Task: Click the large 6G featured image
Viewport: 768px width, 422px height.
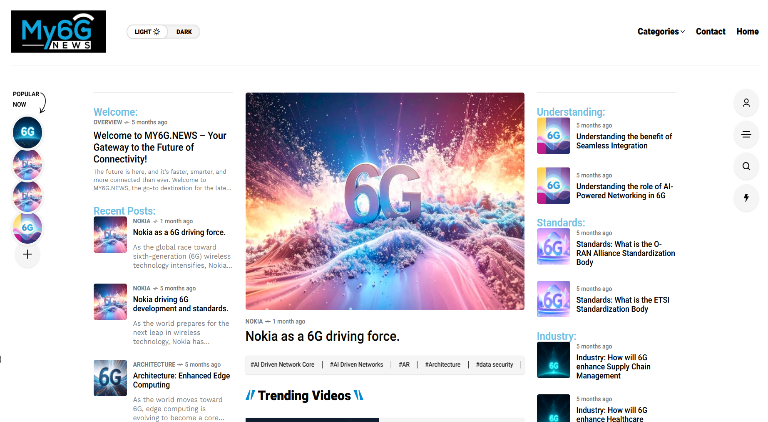Action: tap(385, 201)
